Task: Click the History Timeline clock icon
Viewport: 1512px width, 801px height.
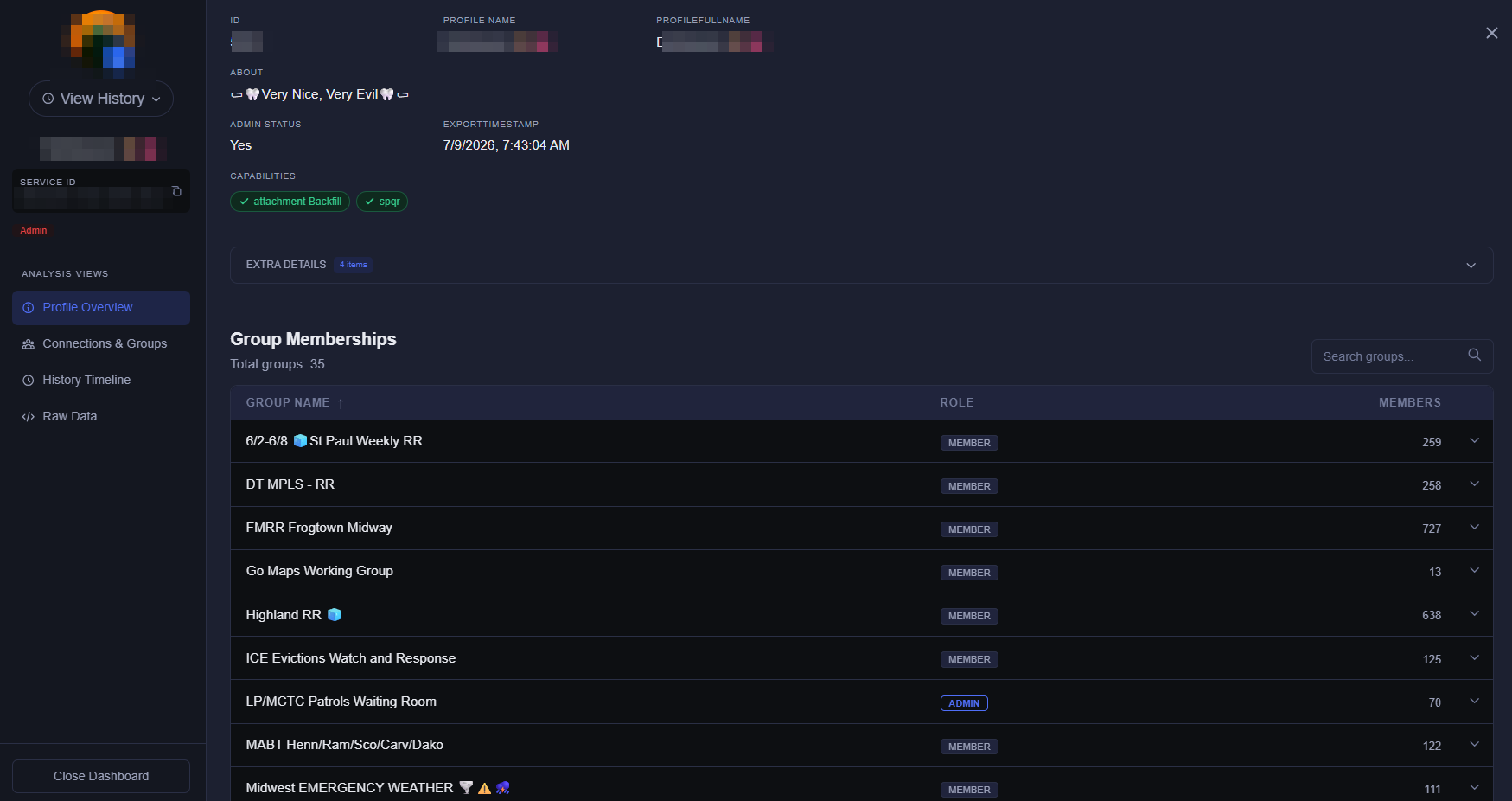Action: coord(29,381)
